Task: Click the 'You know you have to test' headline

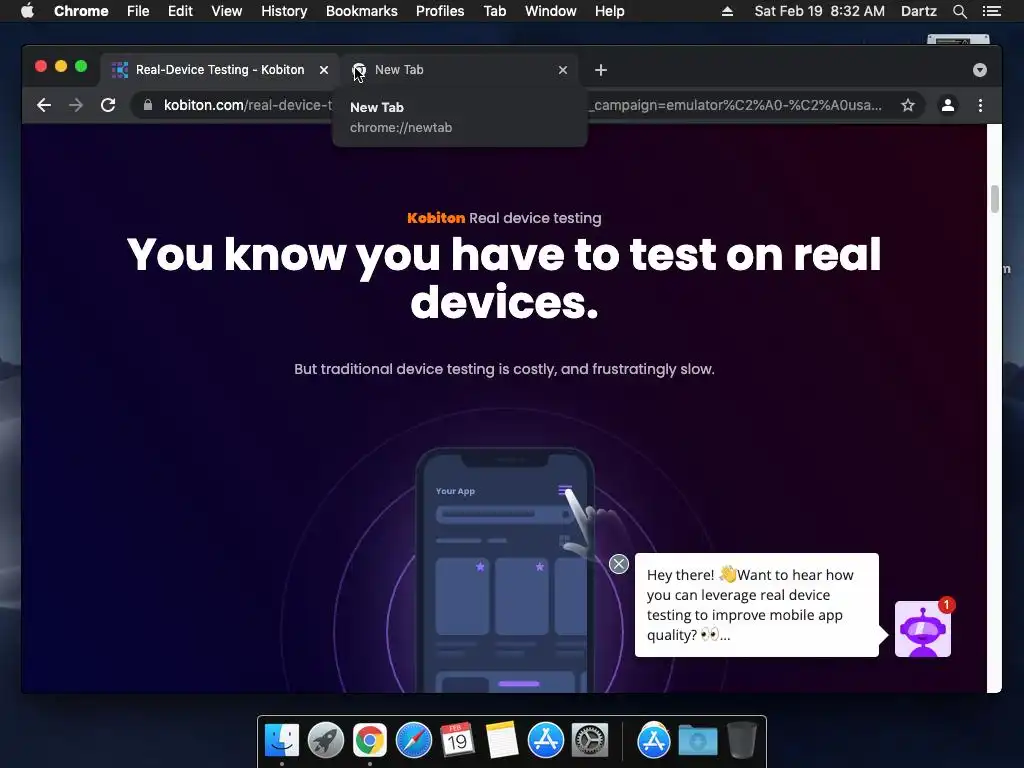Action: (504, 278)
